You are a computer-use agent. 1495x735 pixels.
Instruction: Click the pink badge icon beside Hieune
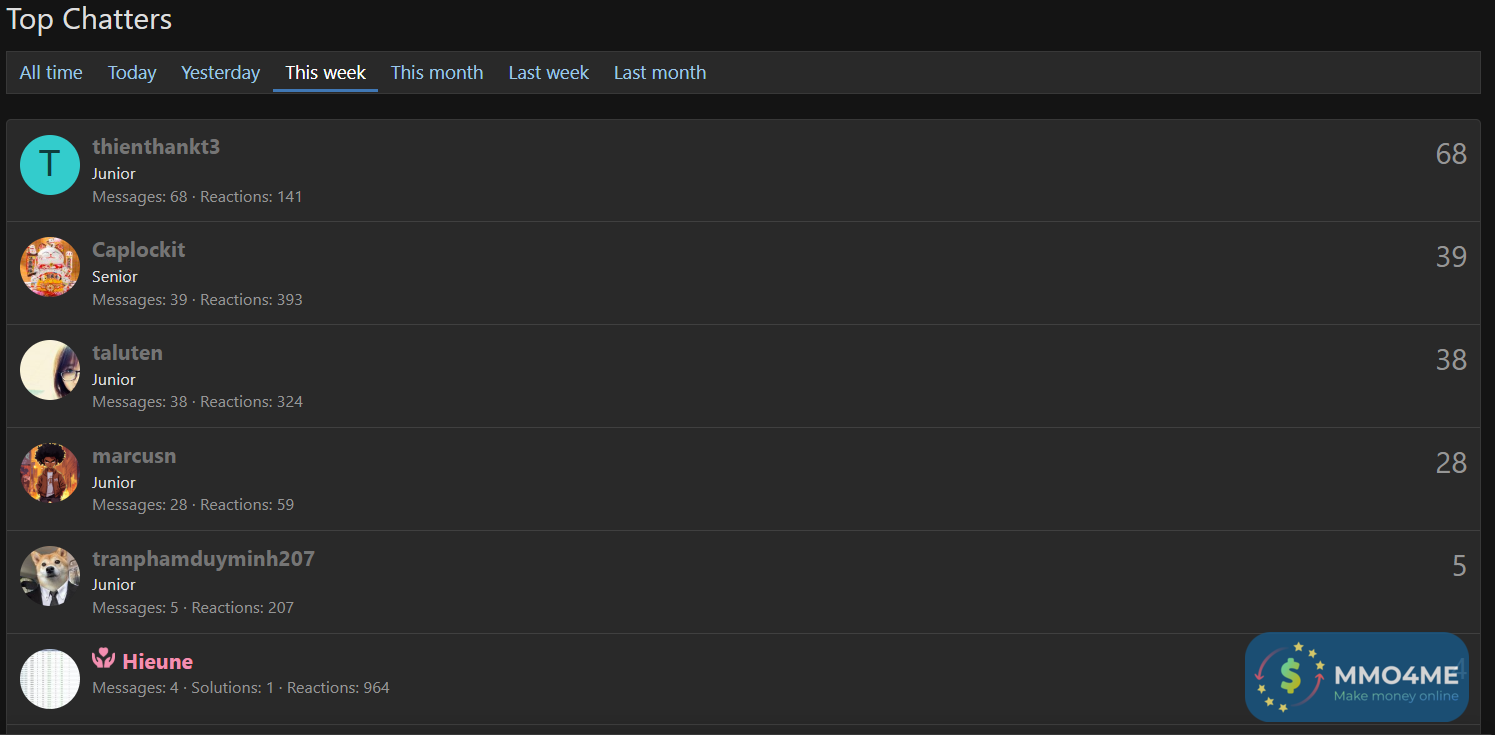point(104,660)
